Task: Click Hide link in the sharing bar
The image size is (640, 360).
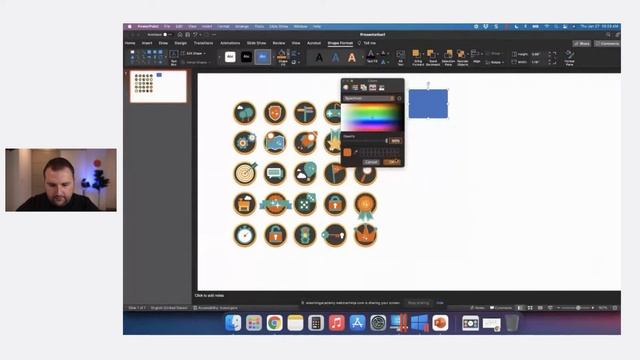Action: 440,303
